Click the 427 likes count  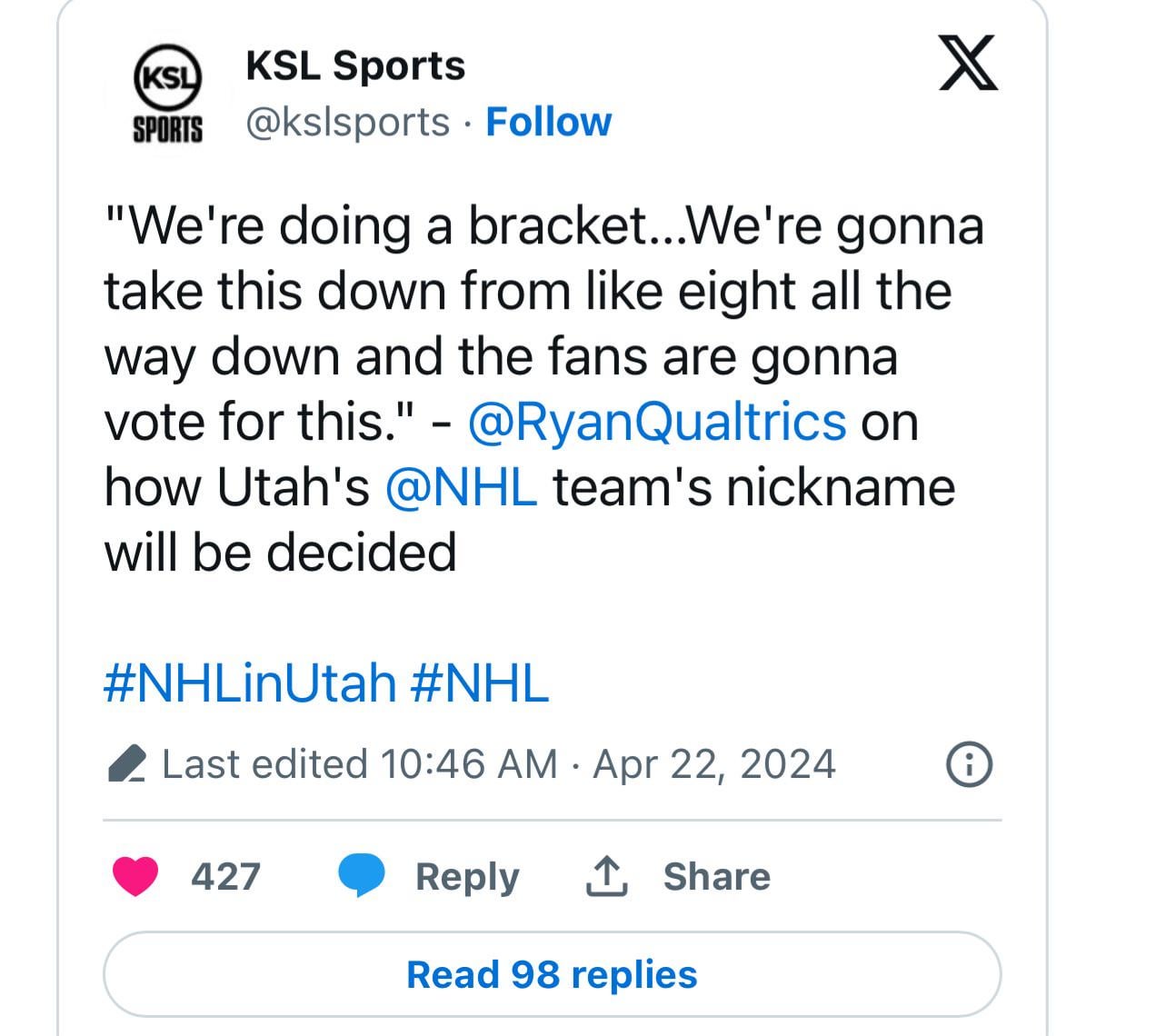point(225,876)
